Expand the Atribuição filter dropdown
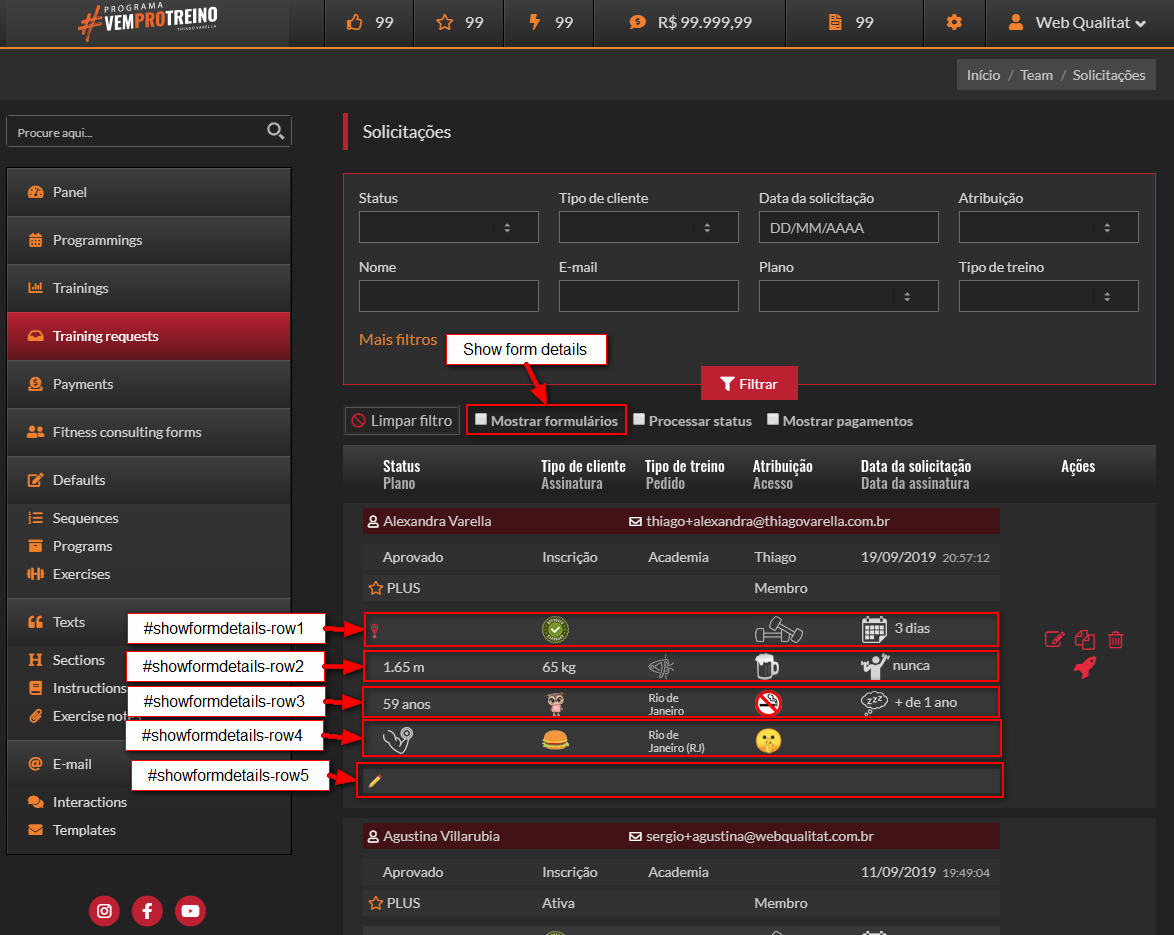 click(1048, 227)
